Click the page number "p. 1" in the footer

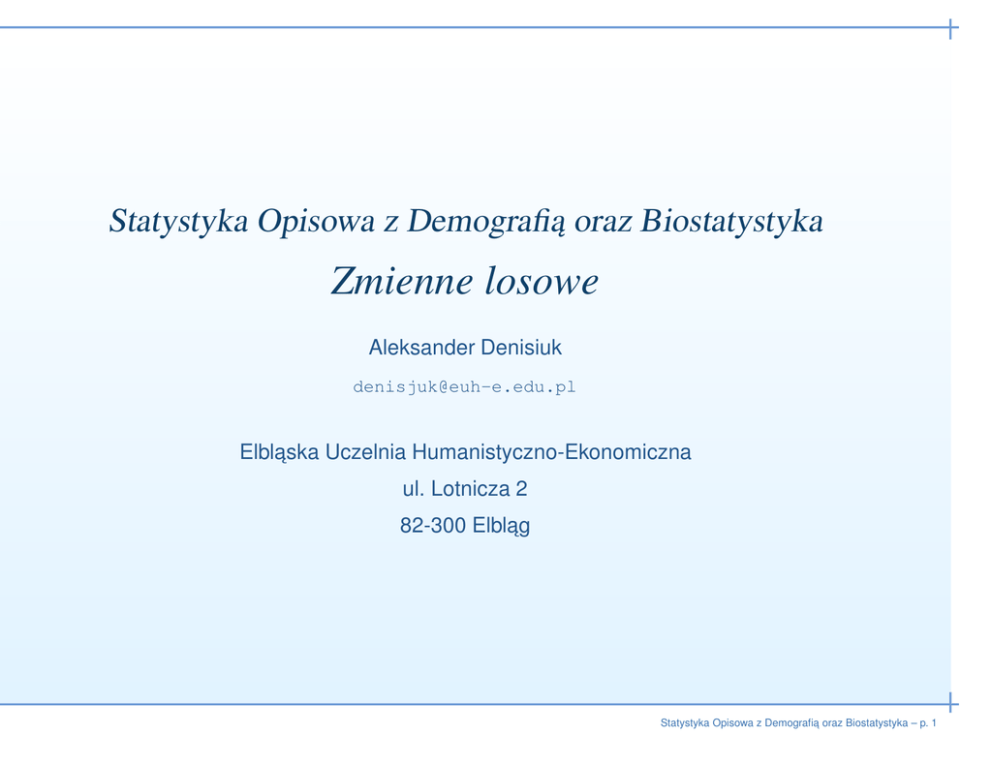coord(925,722)
